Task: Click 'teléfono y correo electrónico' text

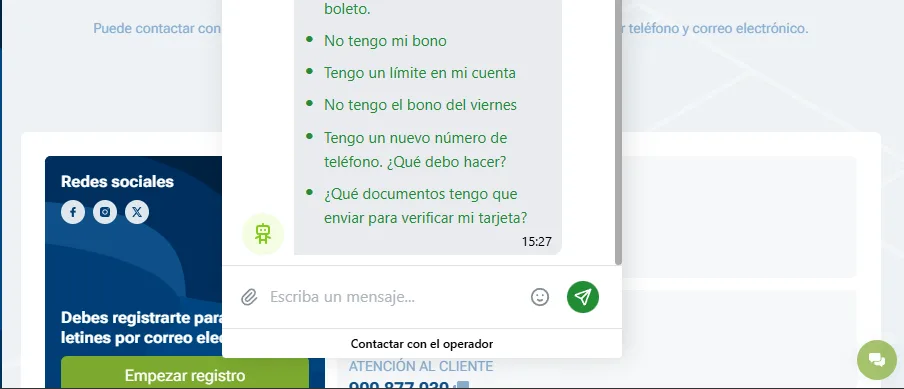Action: point(718,28)
